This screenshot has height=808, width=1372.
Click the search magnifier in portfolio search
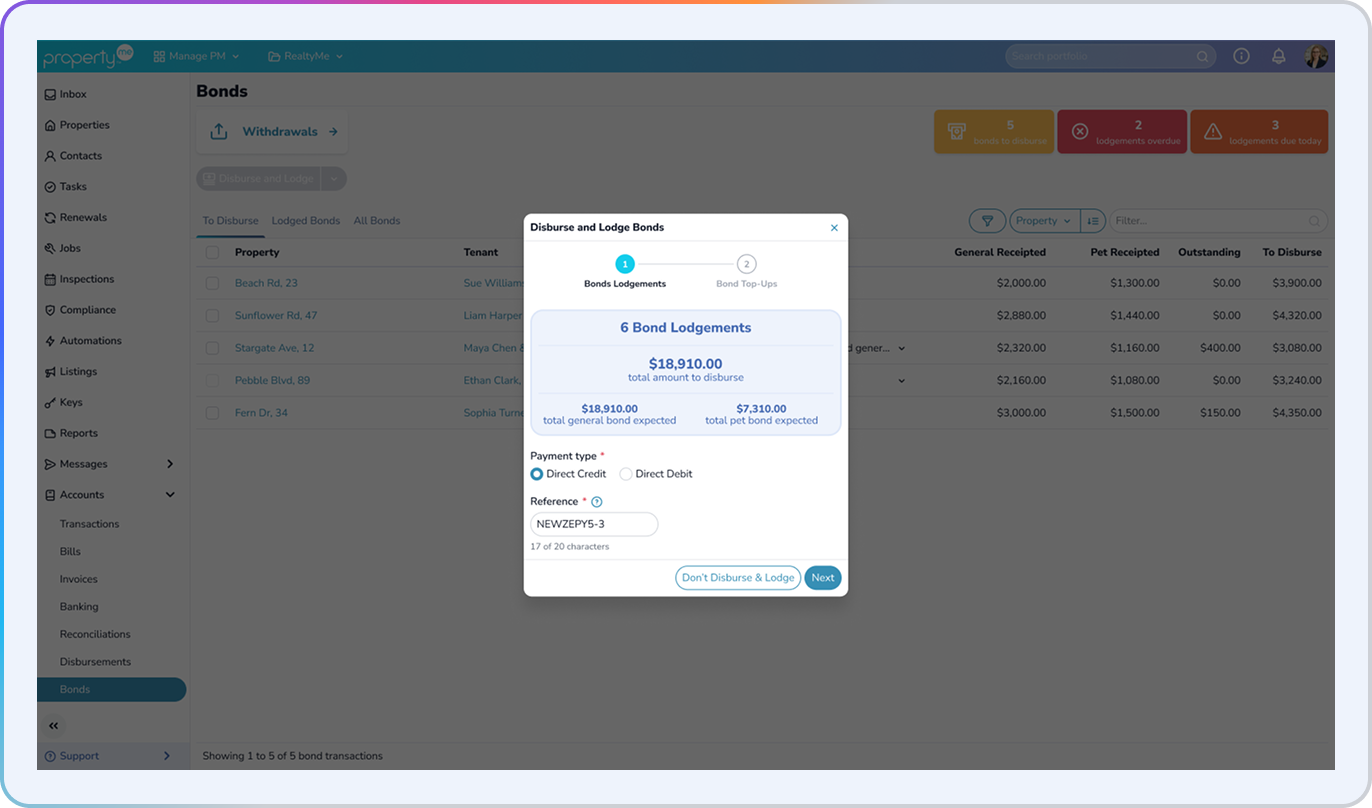(x=1203, y=57)
